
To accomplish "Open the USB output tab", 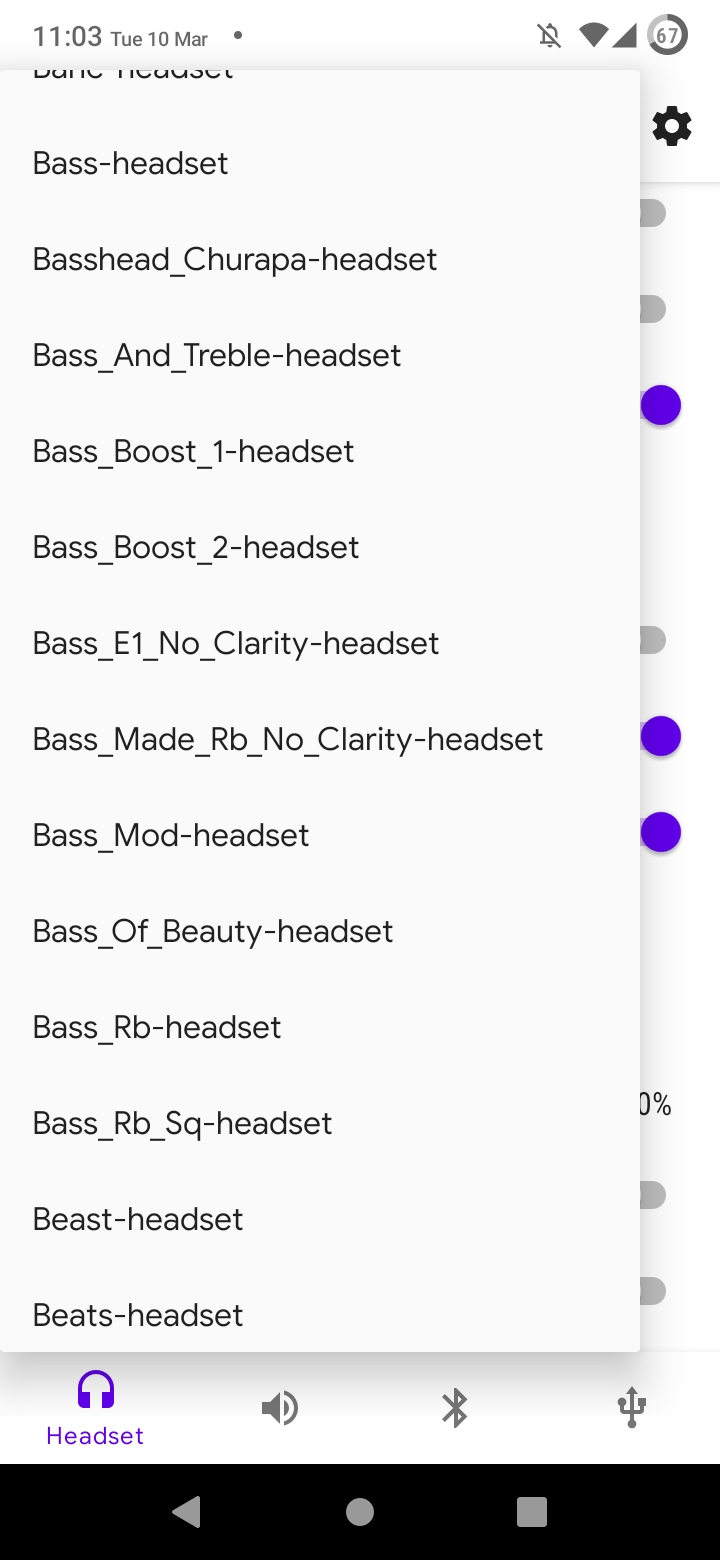I will [631, 1408].
